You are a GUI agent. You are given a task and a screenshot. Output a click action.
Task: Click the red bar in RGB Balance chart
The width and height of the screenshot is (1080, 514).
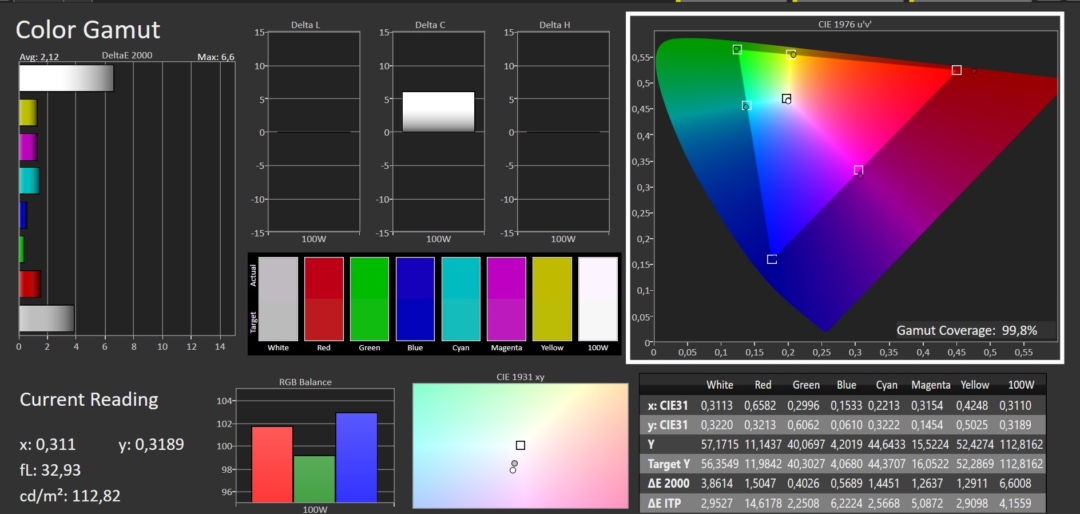coord(272,462)
